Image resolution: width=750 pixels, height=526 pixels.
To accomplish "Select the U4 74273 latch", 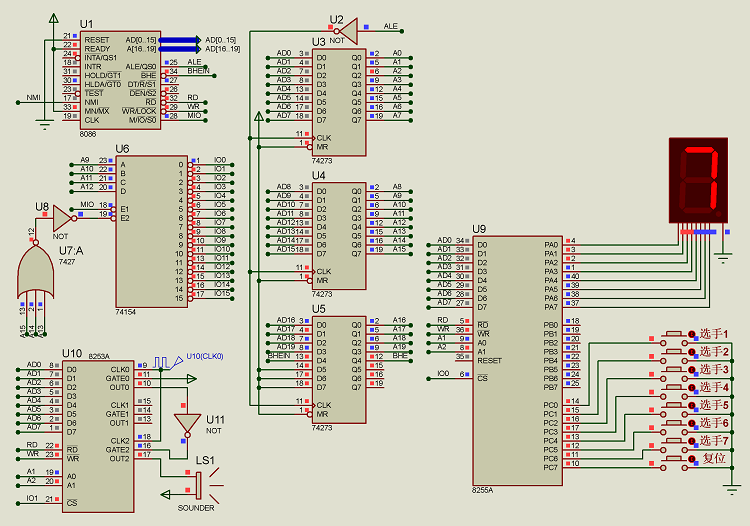I will (x=339, y=236).
